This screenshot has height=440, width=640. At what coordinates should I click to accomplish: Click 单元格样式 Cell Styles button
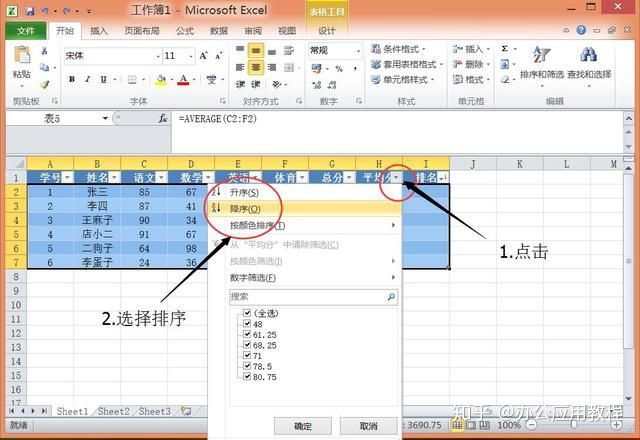coord(403,80)
